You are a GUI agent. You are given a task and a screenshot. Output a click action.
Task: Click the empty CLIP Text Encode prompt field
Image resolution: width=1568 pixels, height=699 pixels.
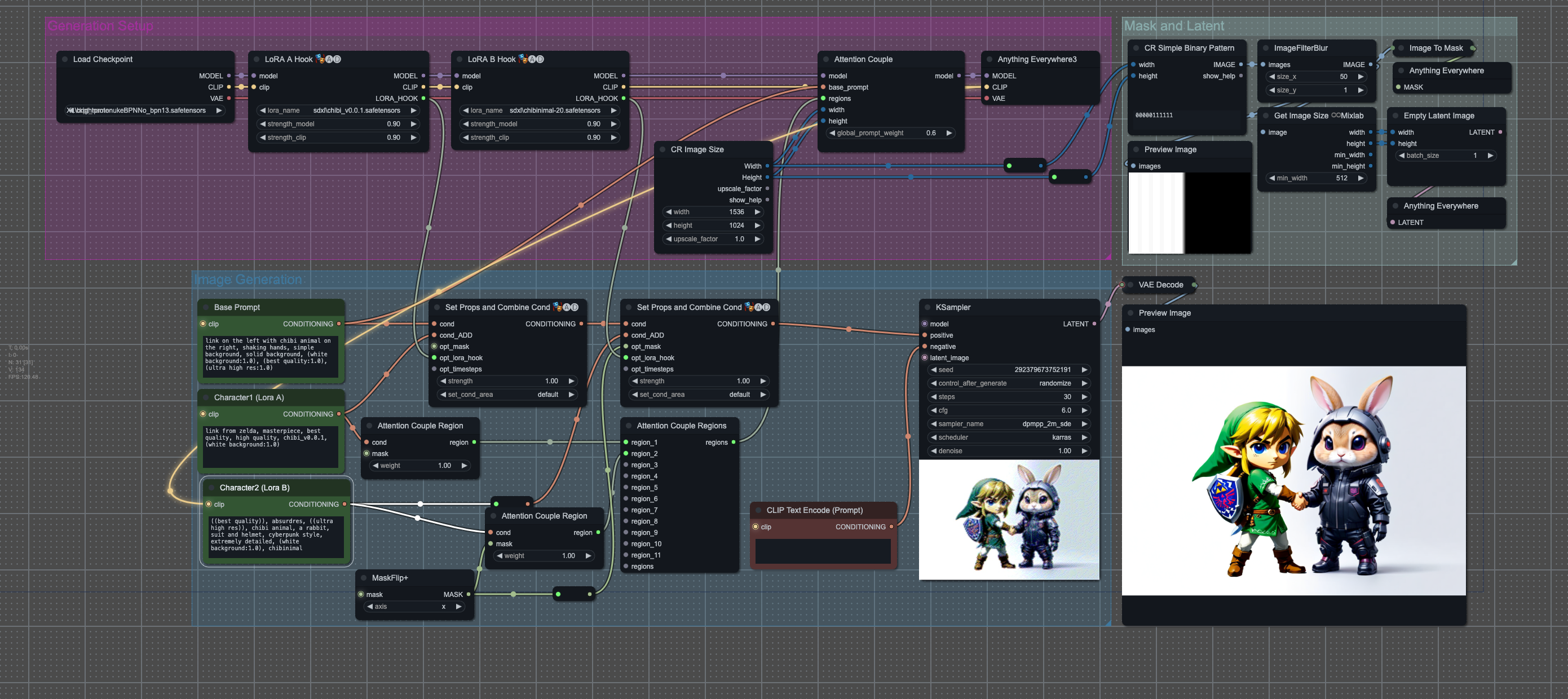[823, 551]
